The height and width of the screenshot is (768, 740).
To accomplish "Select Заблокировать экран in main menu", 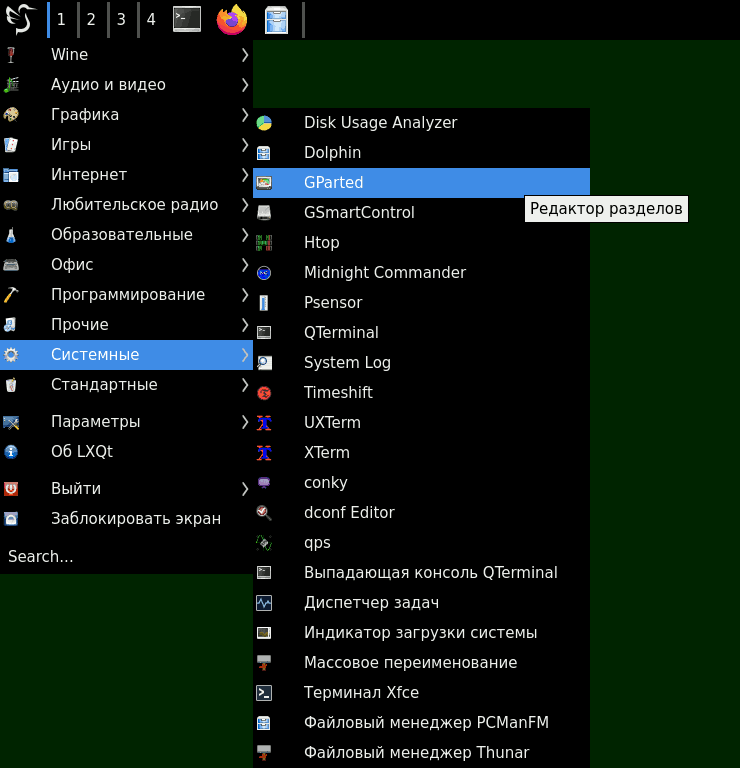I will click(x=126, y=519).
